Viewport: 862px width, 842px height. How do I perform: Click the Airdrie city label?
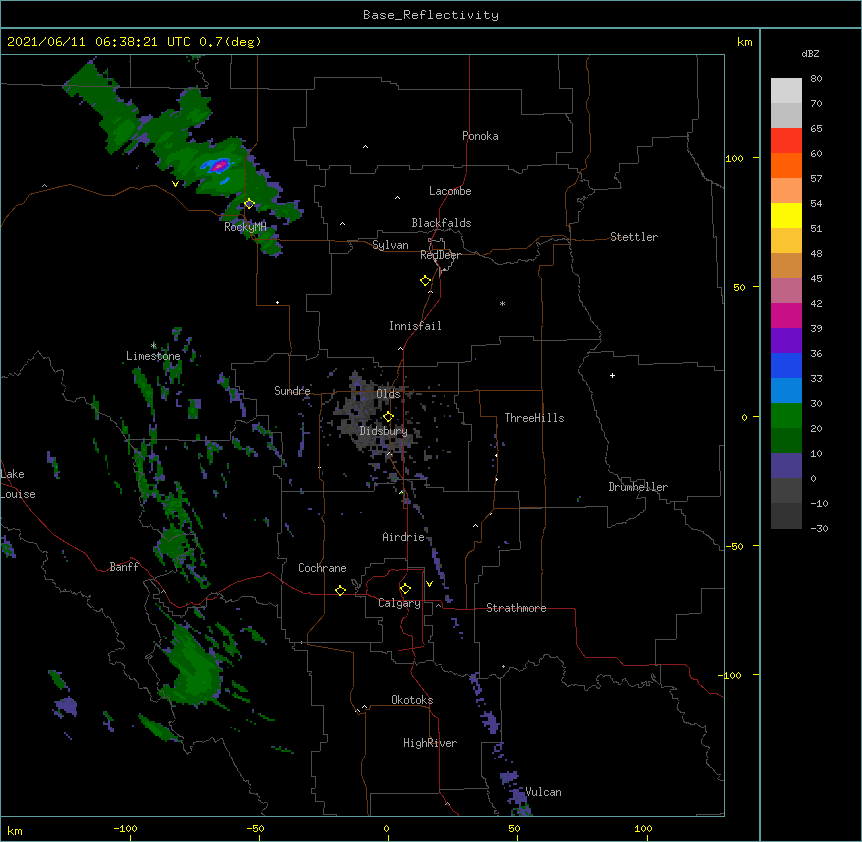tap(403, 537)
